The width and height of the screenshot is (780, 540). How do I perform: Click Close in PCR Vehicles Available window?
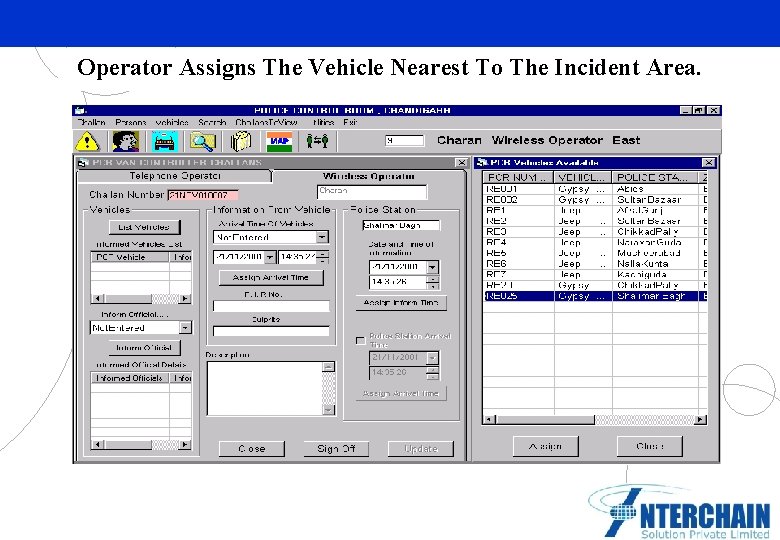point(650,446)
